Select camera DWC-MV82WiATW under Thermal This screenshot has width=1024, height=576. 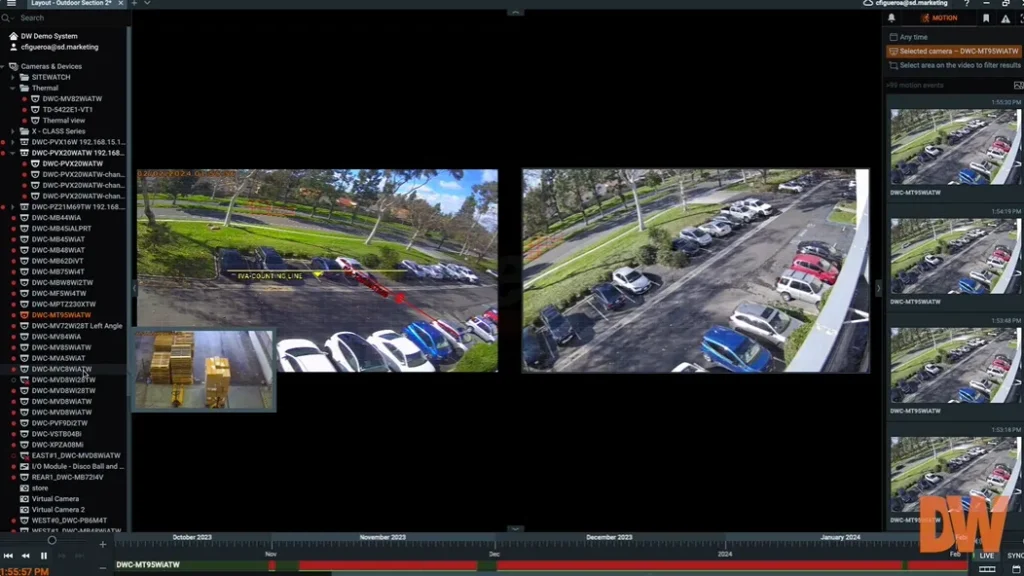[72, 99]
